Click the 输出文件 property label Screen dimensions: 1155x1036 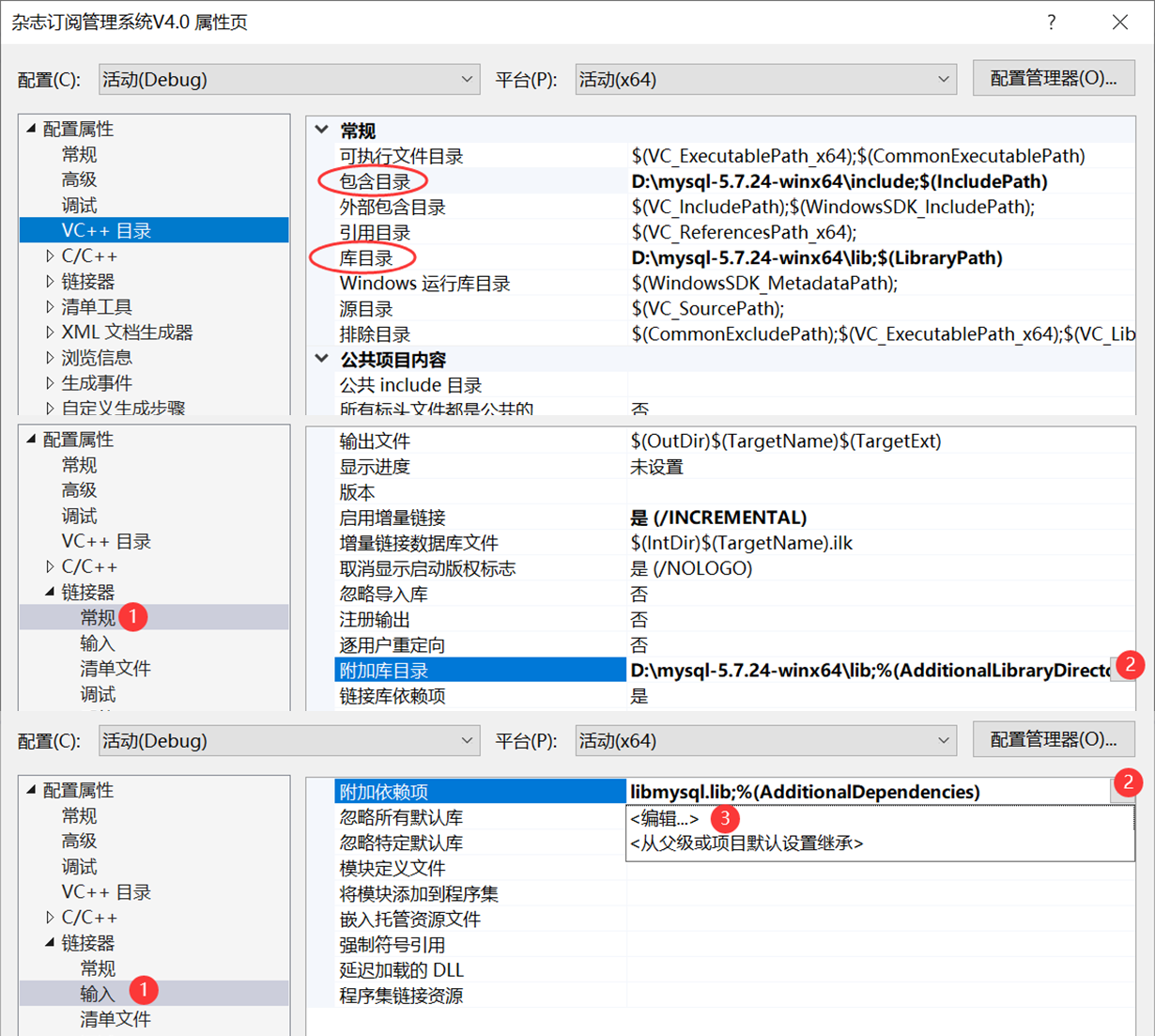pyautogui.click(x=375, y=441)
